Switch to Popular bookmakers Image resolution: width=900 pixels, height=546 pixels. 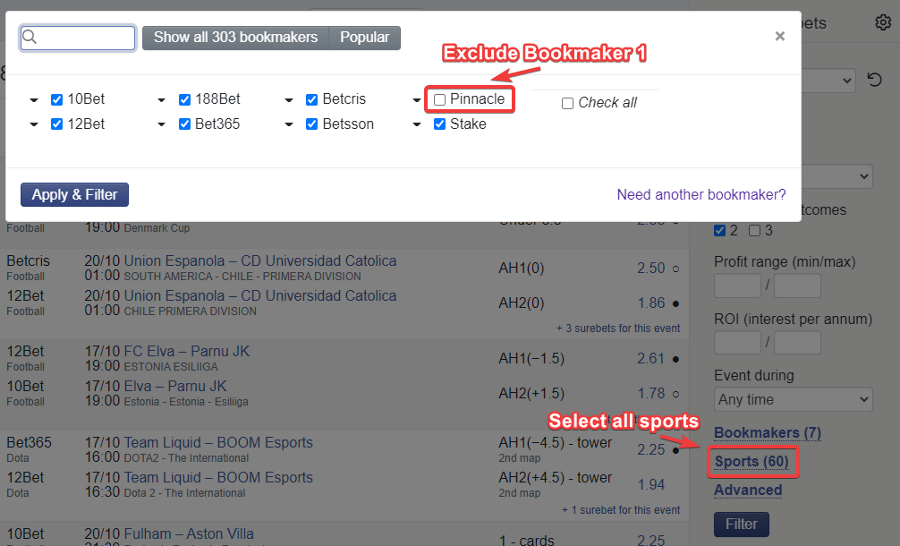364,37
